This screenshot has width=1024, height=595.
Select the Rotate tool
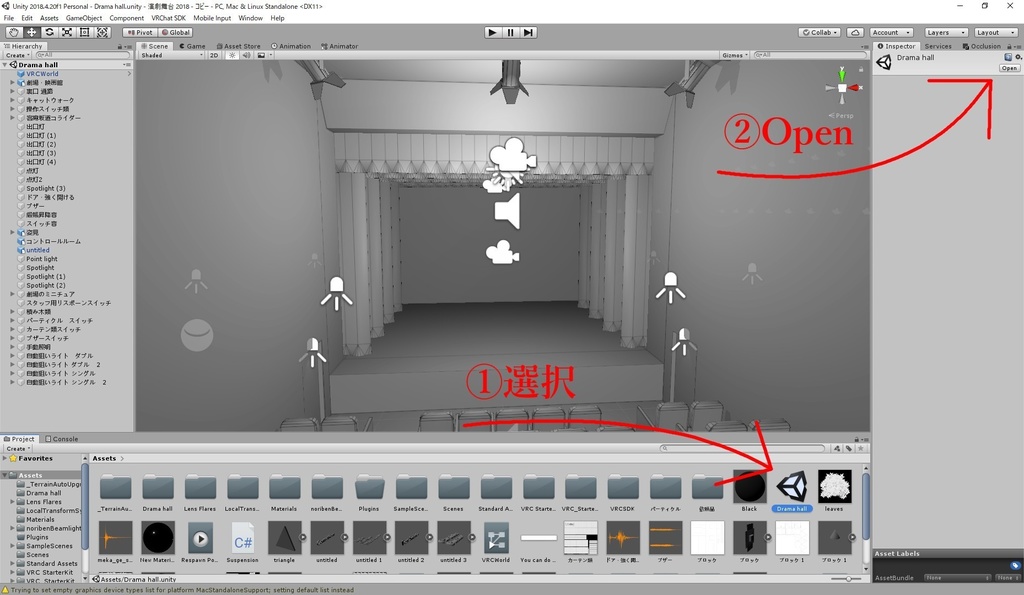coord(48,32)
